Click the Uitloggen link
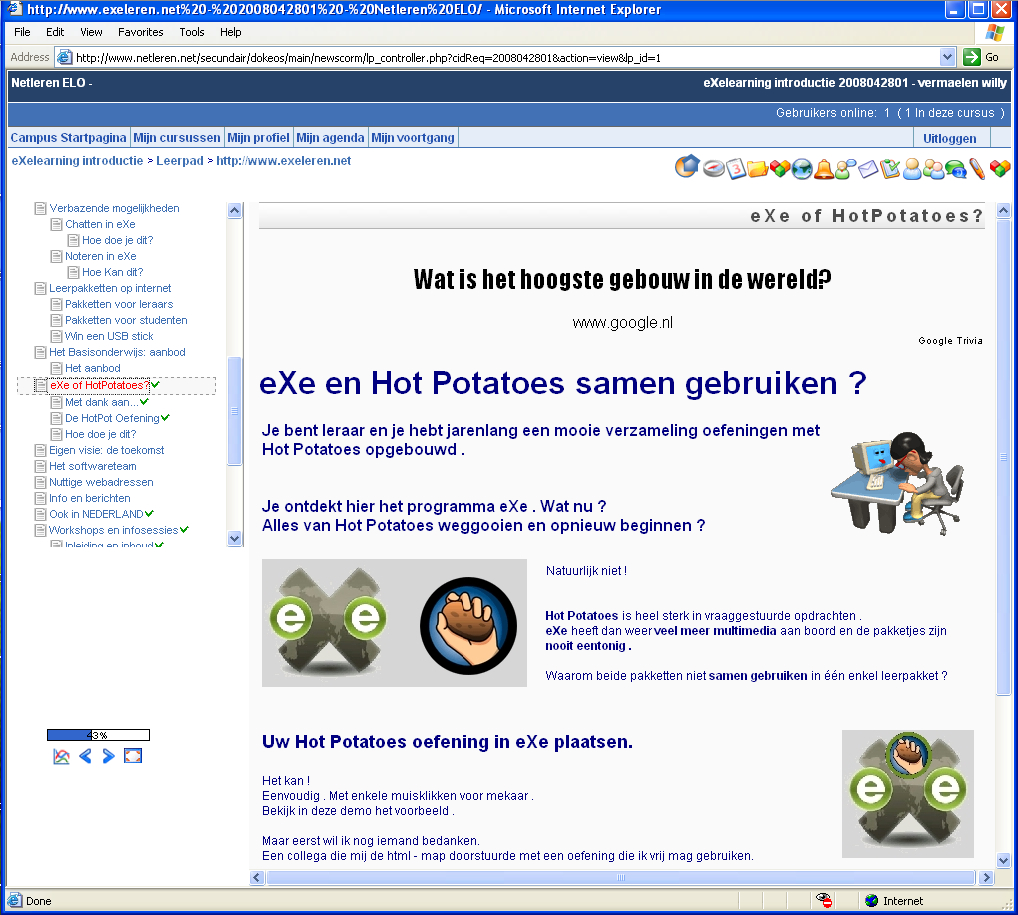The height and width of the screenshot is (915, 1018). [949, 138]
